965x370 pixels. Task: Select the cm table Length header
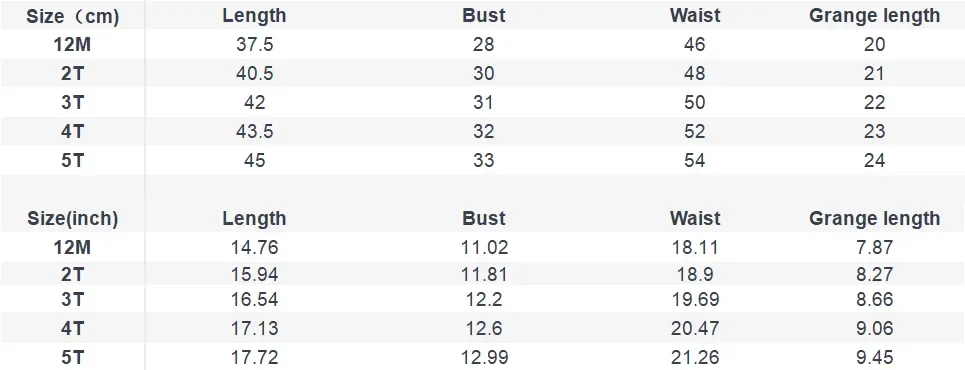(x=254, y=15)
